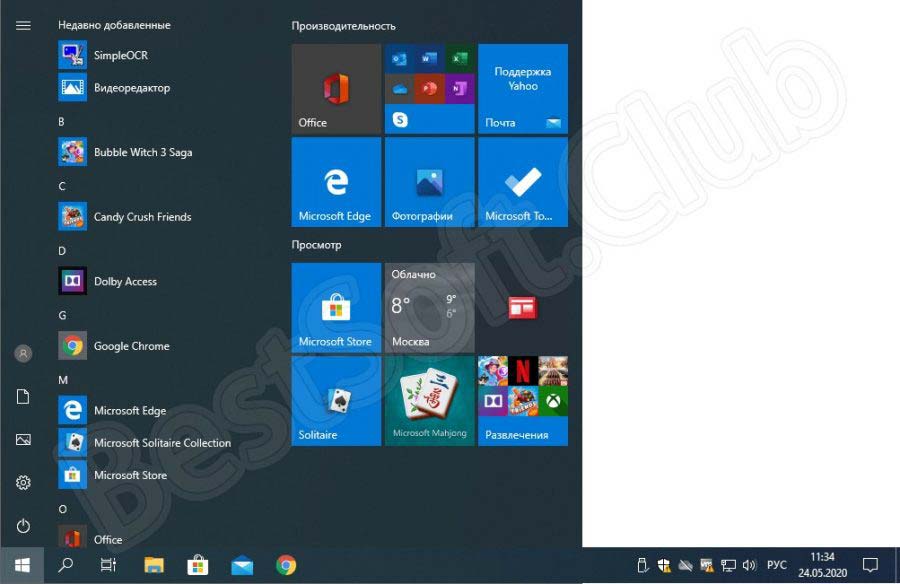The height and width of the screenshot is (584, 900).
Task: Open Settings gear in Start sidebar
Action: 23,482
